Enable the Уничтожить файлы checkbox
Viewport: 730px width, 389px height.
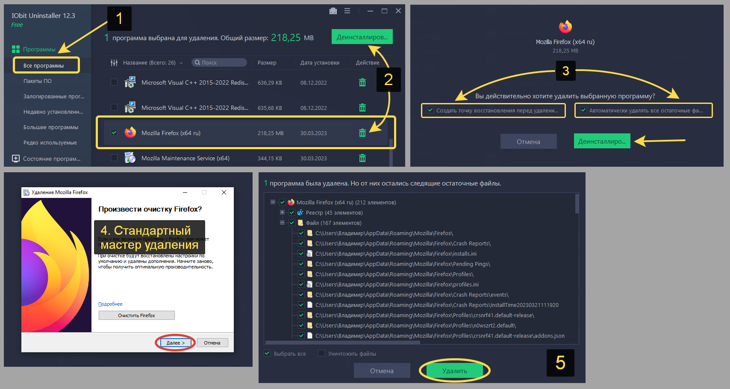point(321,353)
